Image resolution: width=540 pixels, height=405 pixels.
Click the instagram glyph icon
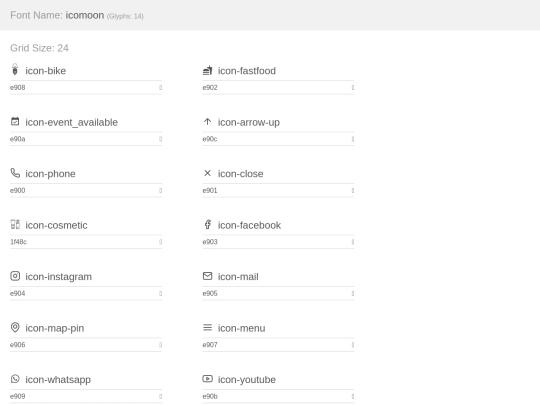click(x=15, y=276)
